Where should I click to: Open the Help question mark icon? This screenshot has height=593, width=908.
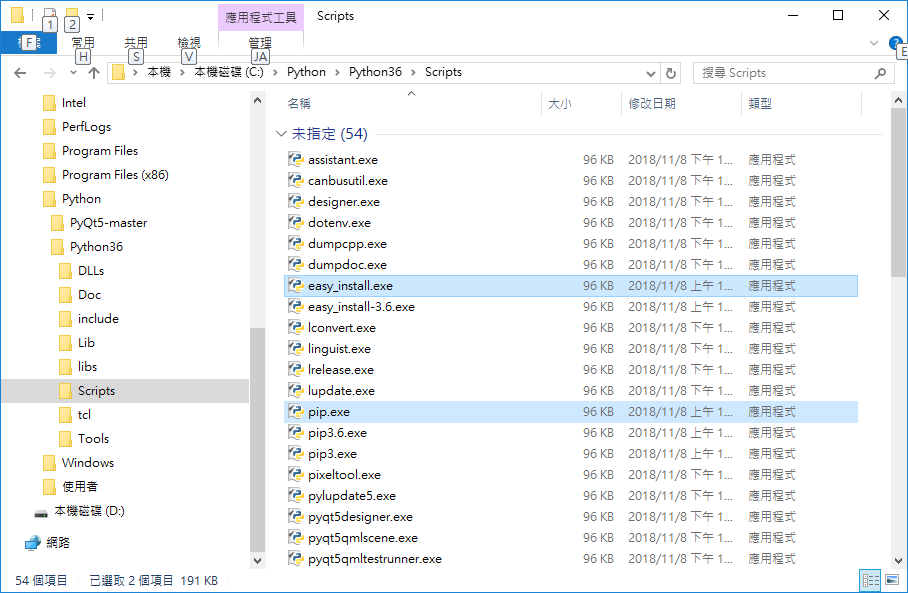pos(895,43)
